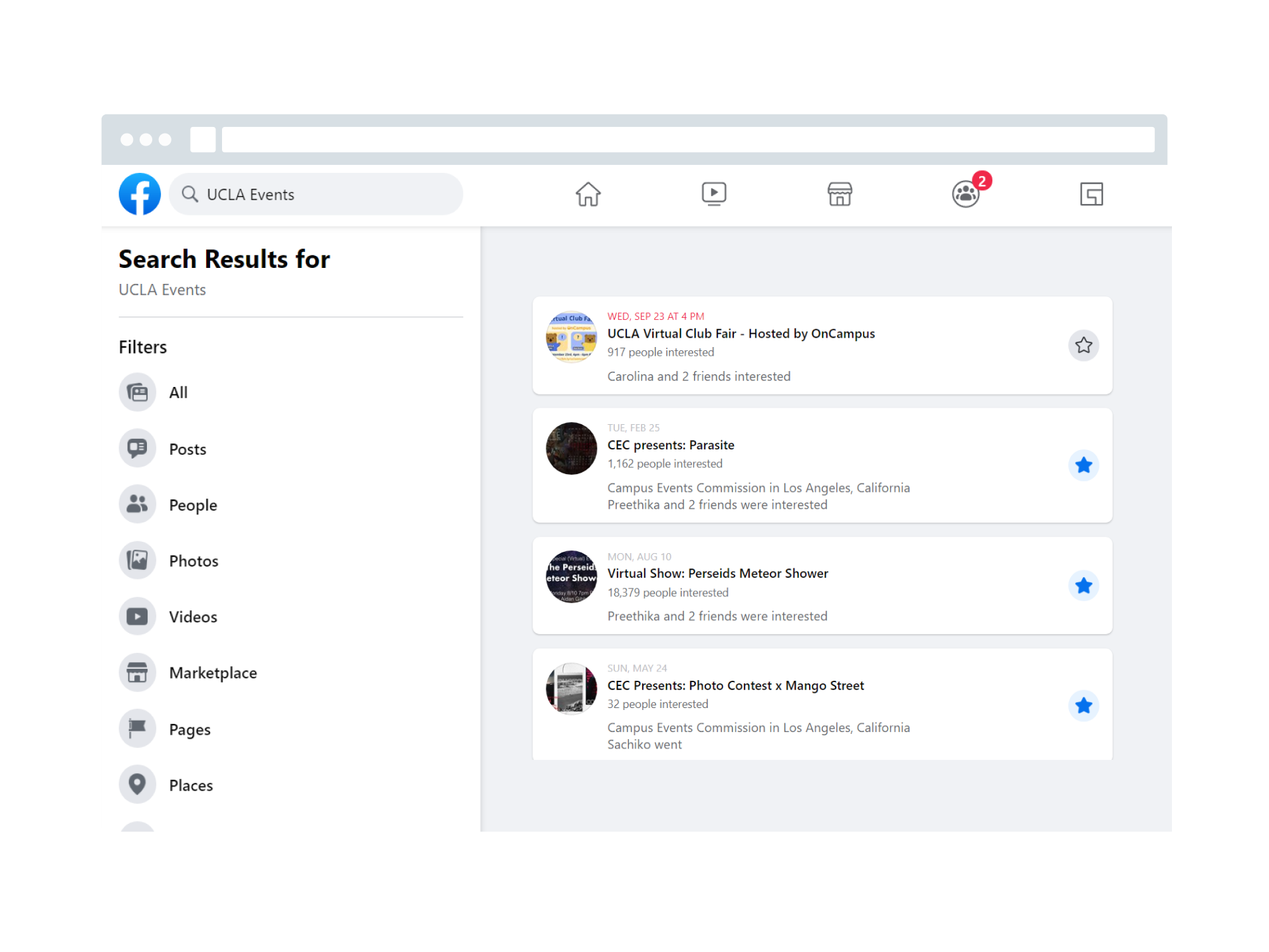Click 'Sachiko went' text
The image size is (1269, 952).
click(x=644, y=745)
